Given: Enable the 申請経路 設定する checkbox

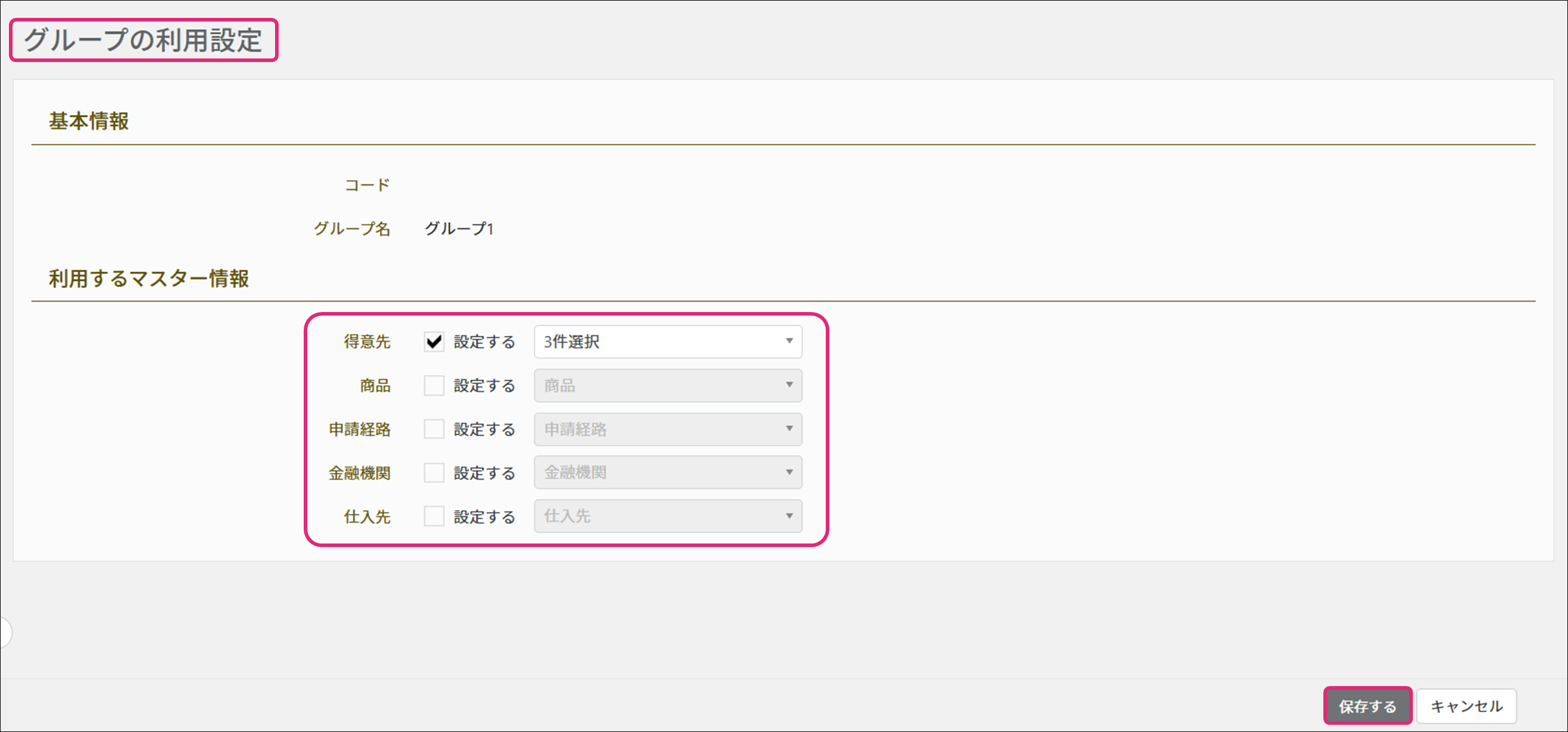Looking at the screenshot, I should coord(434,430).
